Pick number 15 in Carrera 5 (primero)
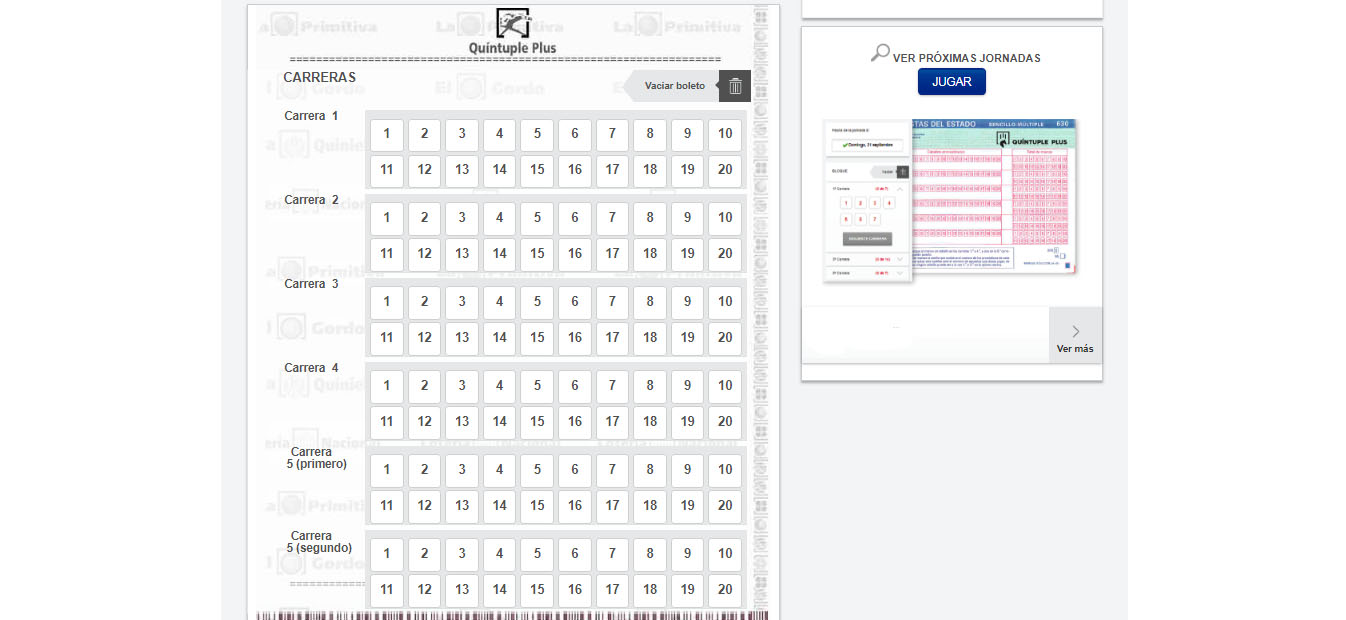Image resolution: width=1346 pixels, height=620 pixels. tap(537, 507)
